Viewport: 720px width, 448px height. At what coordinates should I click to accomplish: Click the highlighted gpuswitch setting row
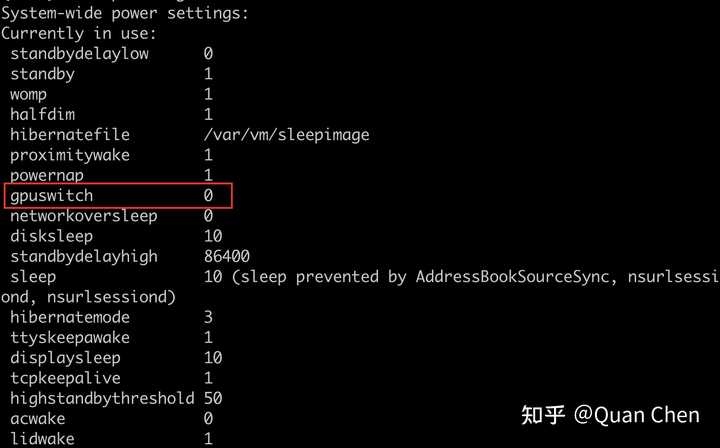(118, 196)
